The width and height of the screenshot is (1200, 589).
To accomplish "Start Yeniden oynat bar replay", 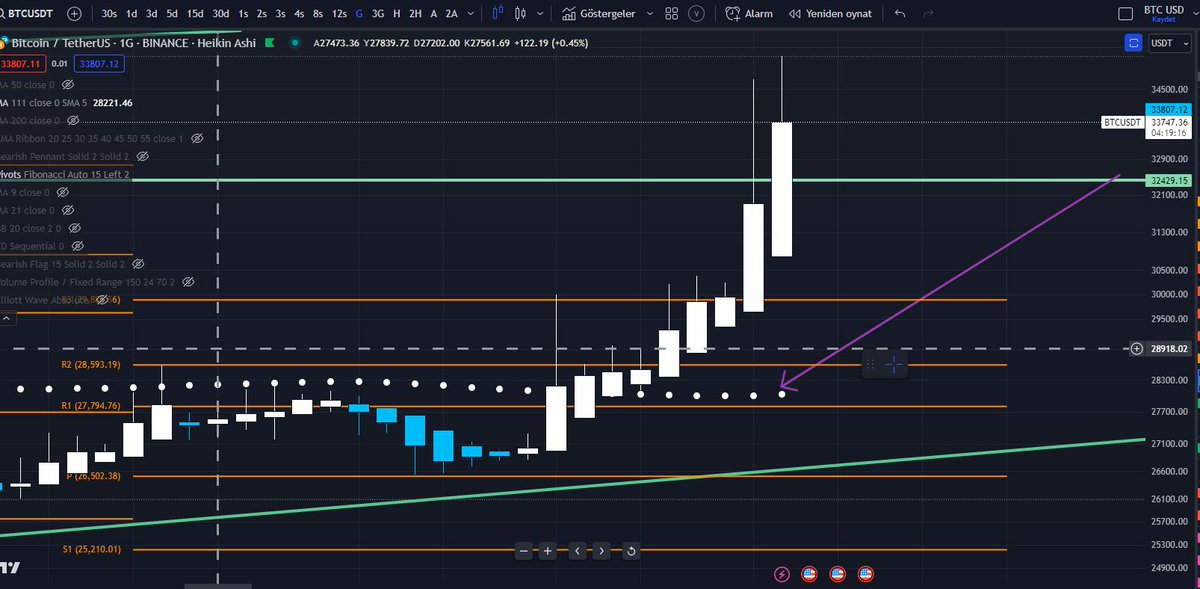I will pyautogui.click(x=830, y=14).
